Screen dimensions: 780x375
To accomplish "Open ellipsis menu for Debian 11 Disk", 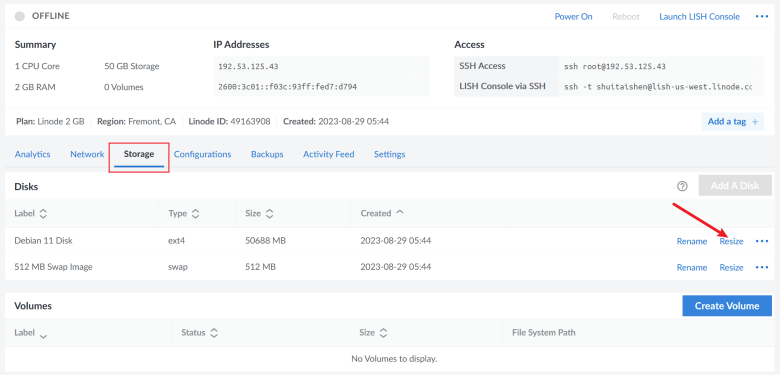I will pyautogui.click(x=762, y=241).
